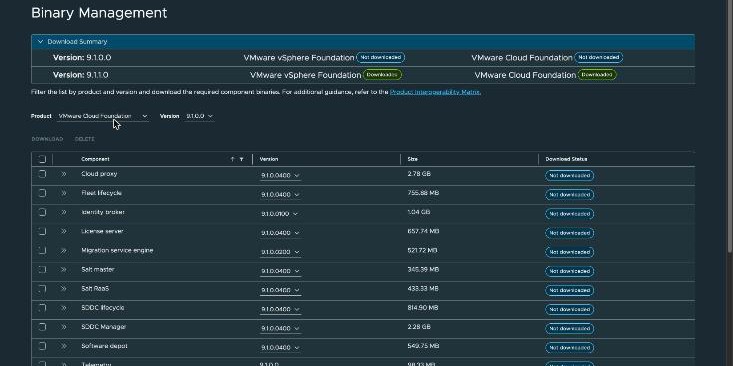Click the Download Status column header
Viewport: 733px width, 366px height.
(x=566, y=159)
